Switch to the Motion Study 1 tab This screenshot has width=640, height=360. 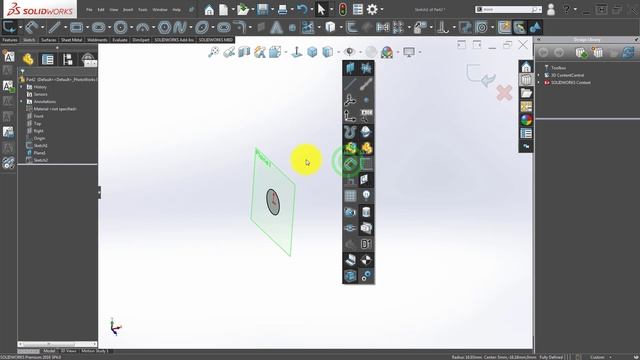coord(95,351)
